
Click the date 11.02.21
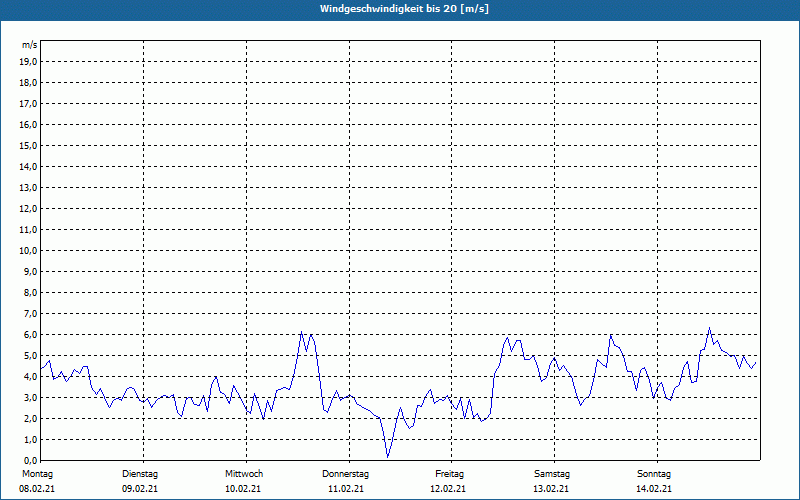[346, 489]
